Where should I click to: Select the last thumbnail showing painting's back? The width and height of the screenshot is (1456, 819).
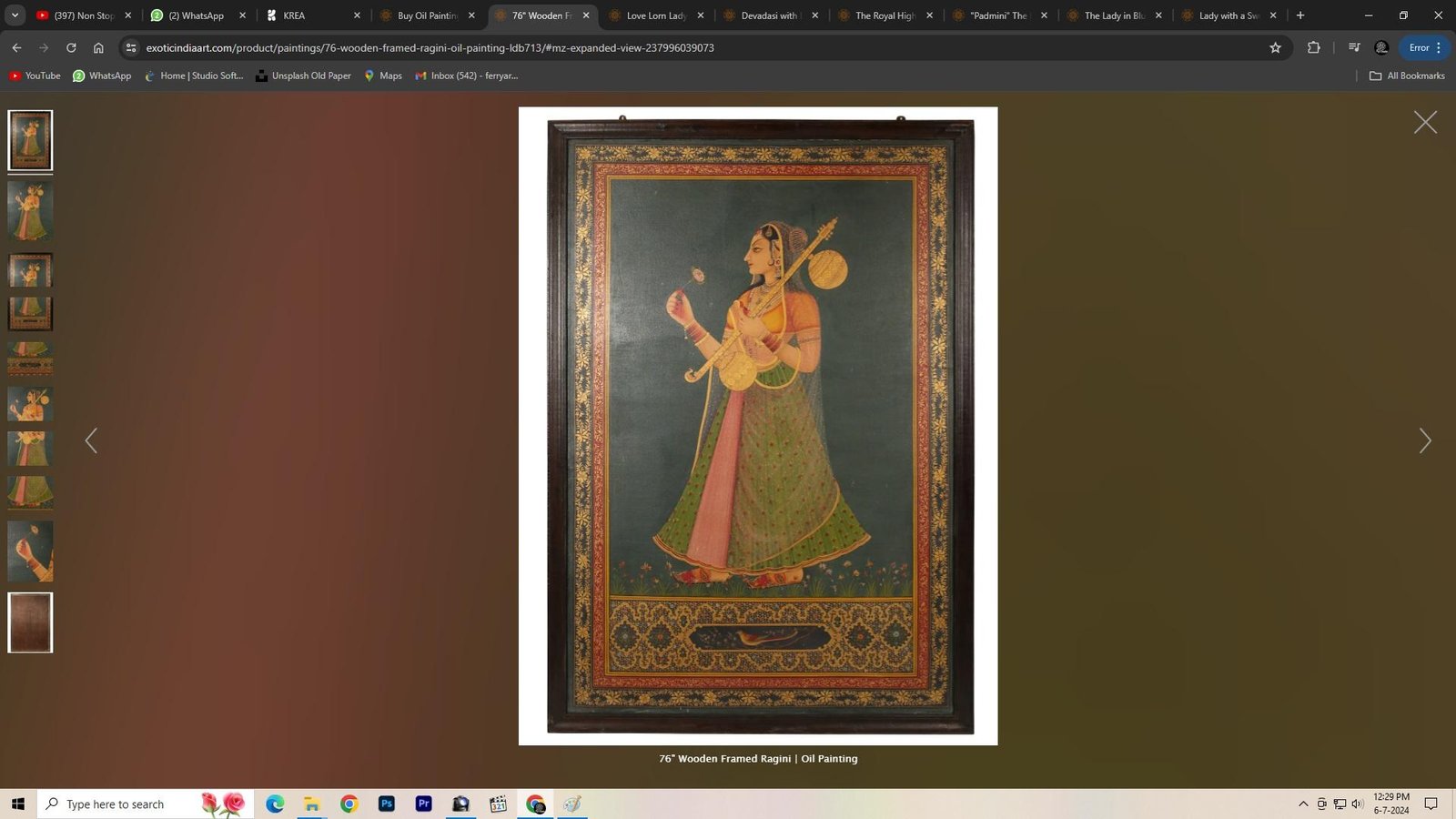click(x=30, y=622)
